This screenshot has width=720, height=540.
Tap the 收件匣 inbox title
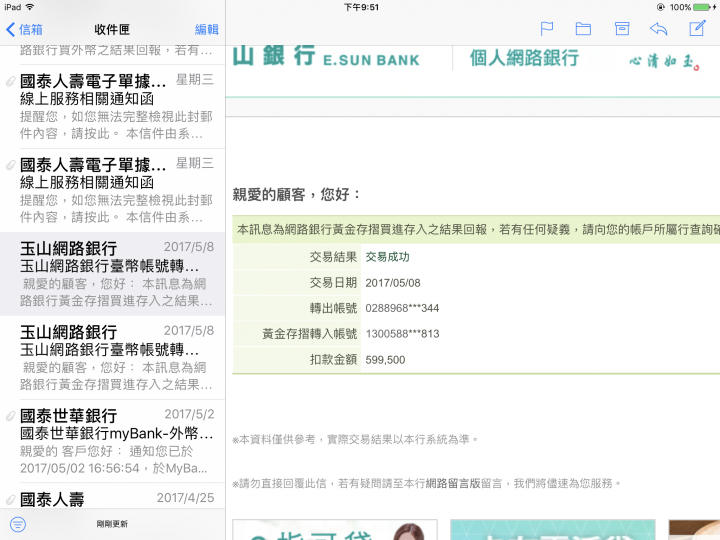113,30
